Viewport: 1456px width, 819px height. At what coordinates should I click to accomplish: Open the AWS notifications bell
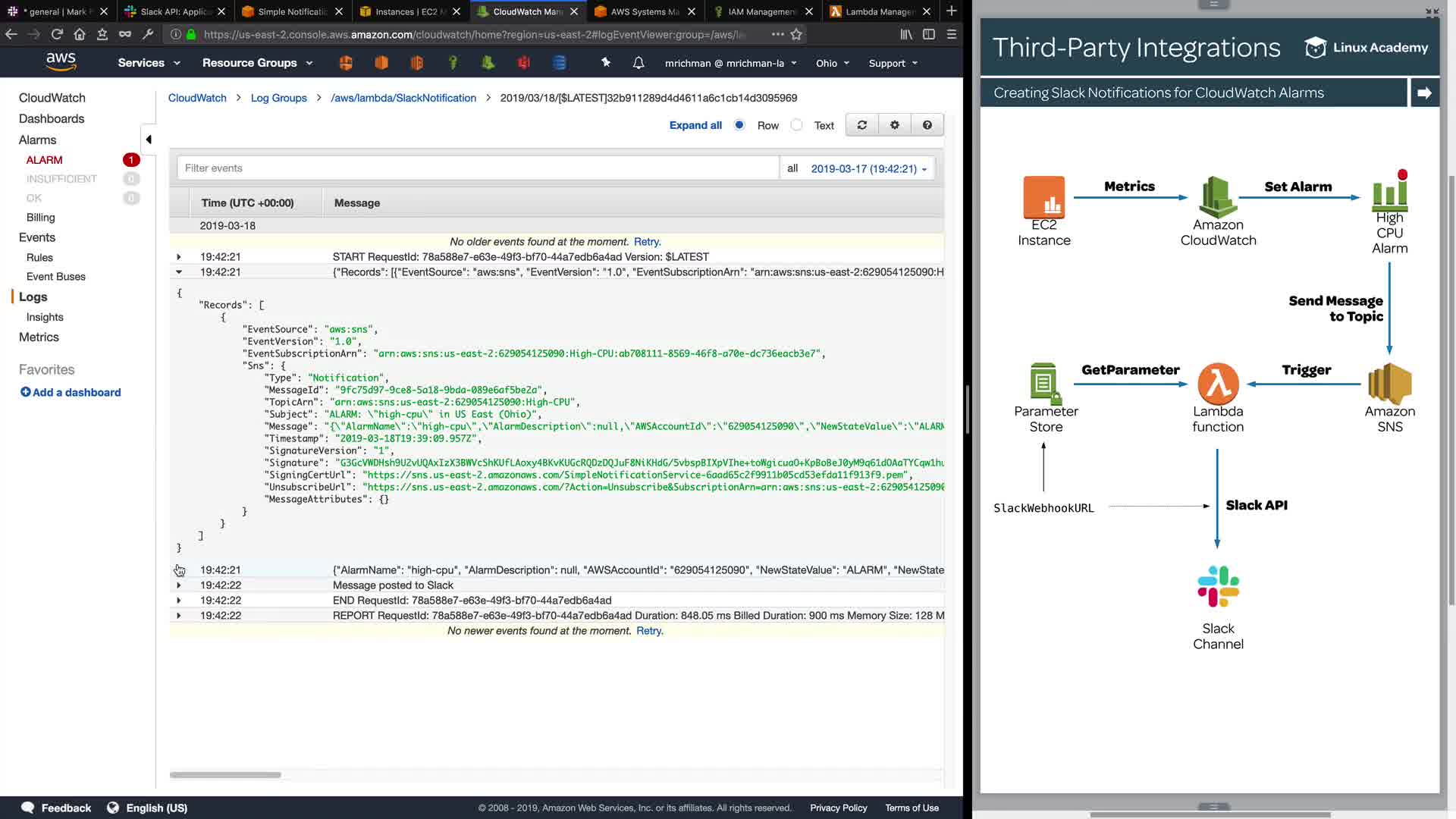[x=639, y=63]
